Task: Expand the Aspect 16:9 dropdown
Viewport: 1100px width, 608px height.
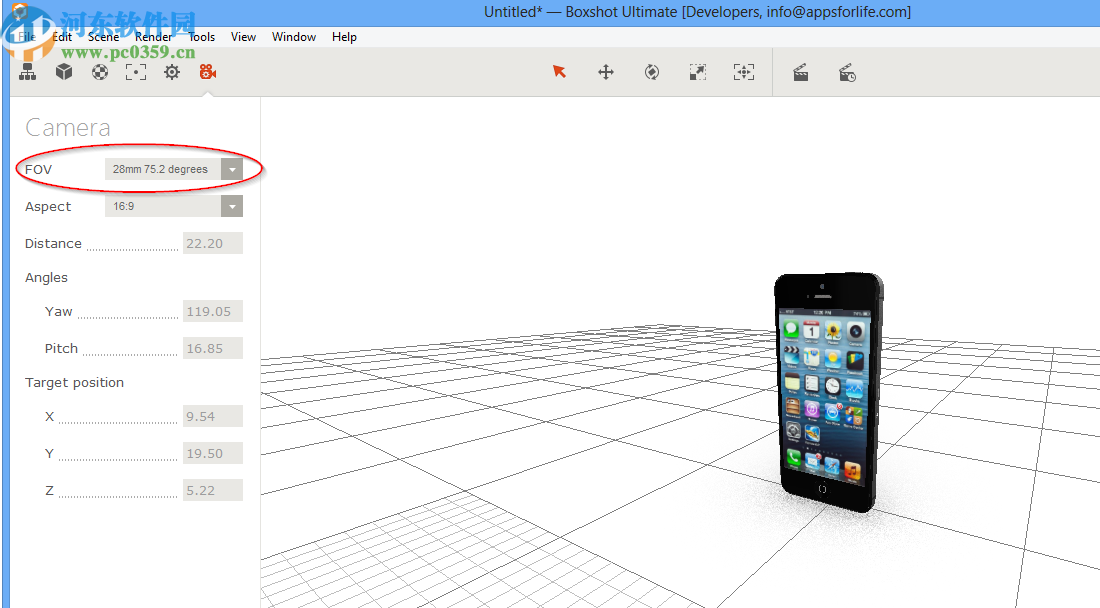Action: pos(232,207)
